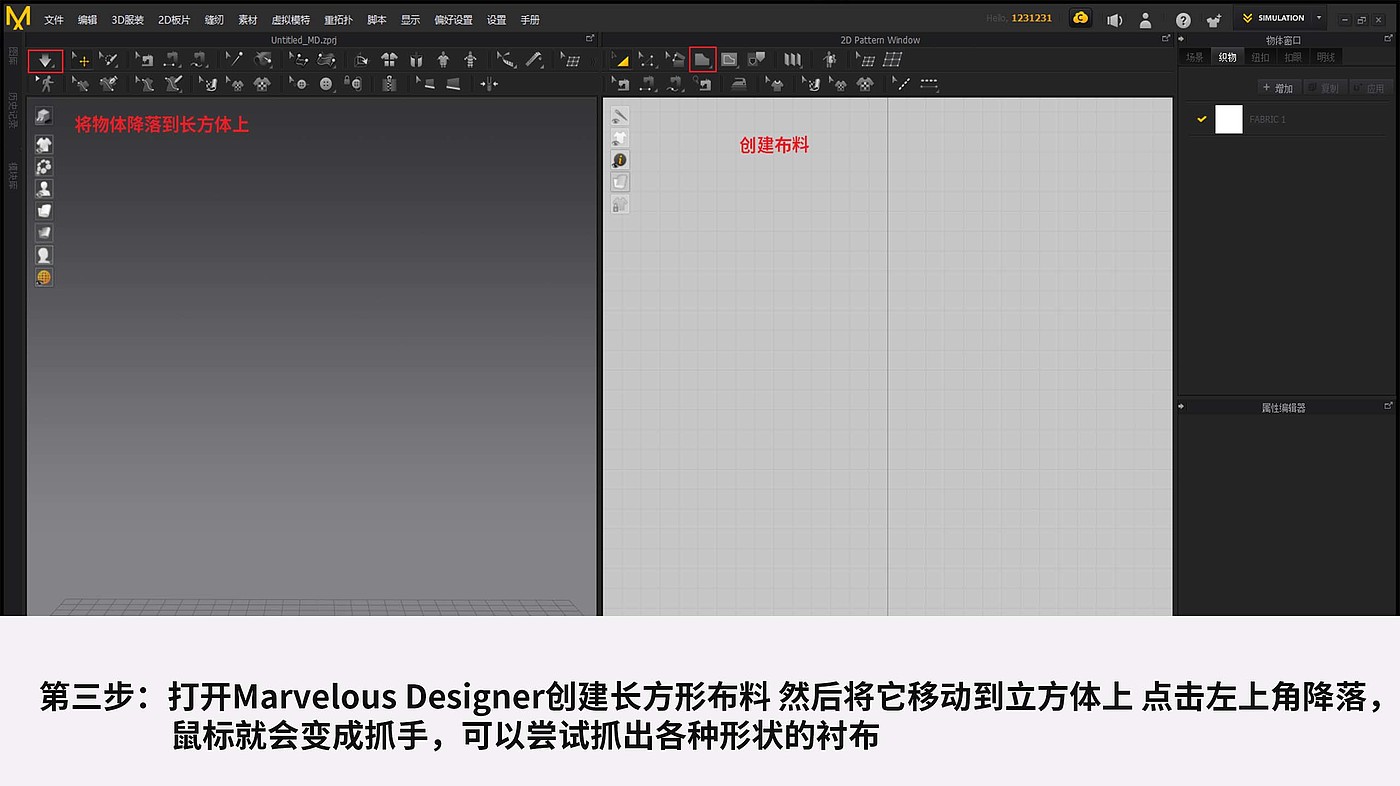Image resolution: width=1400 pixels, height=786 pixels.
Task: Collapse 属性编辑器 with its arrow
Action: click(1183, 407)
